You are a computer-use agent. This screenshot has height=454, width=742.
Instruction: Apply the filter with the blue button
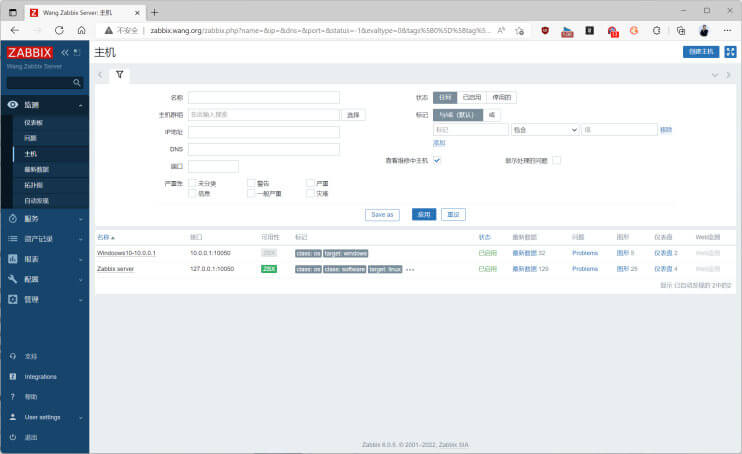click(x=424, y=214)
